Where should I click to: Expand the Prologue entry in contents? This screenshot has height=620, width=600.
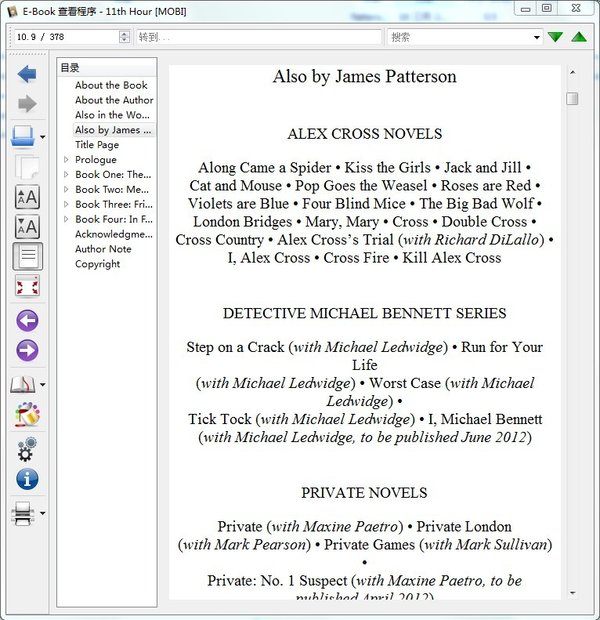click(66, 160)
